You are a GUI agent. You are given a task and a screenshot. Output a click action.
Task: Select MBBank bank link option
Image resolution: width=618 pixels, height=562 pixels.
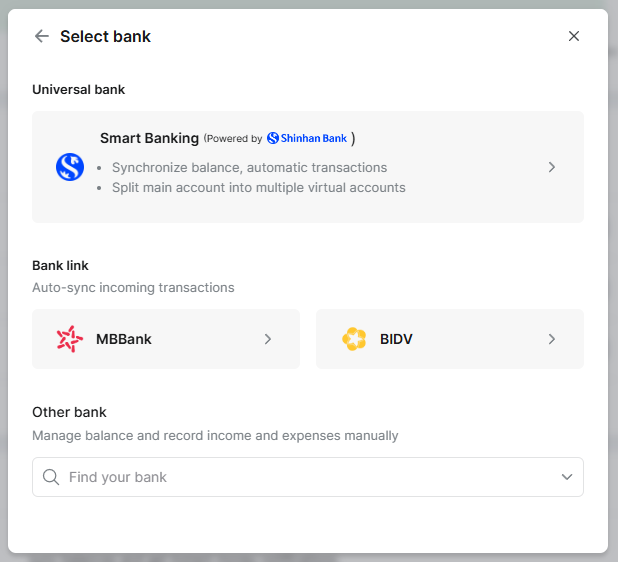coord(166,339)
